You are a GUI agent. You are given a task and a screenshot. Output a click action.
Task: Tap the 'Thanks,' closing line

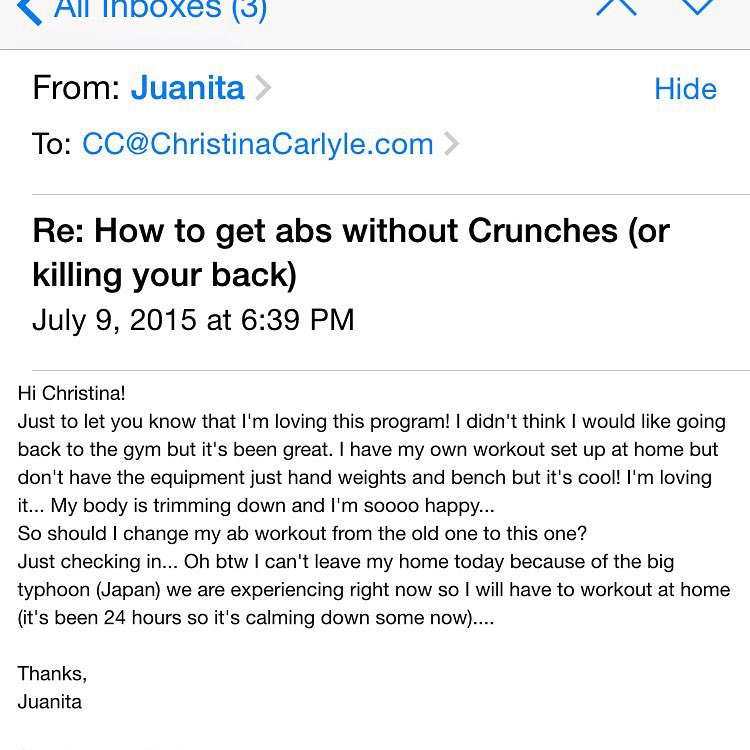coord(52,674)
